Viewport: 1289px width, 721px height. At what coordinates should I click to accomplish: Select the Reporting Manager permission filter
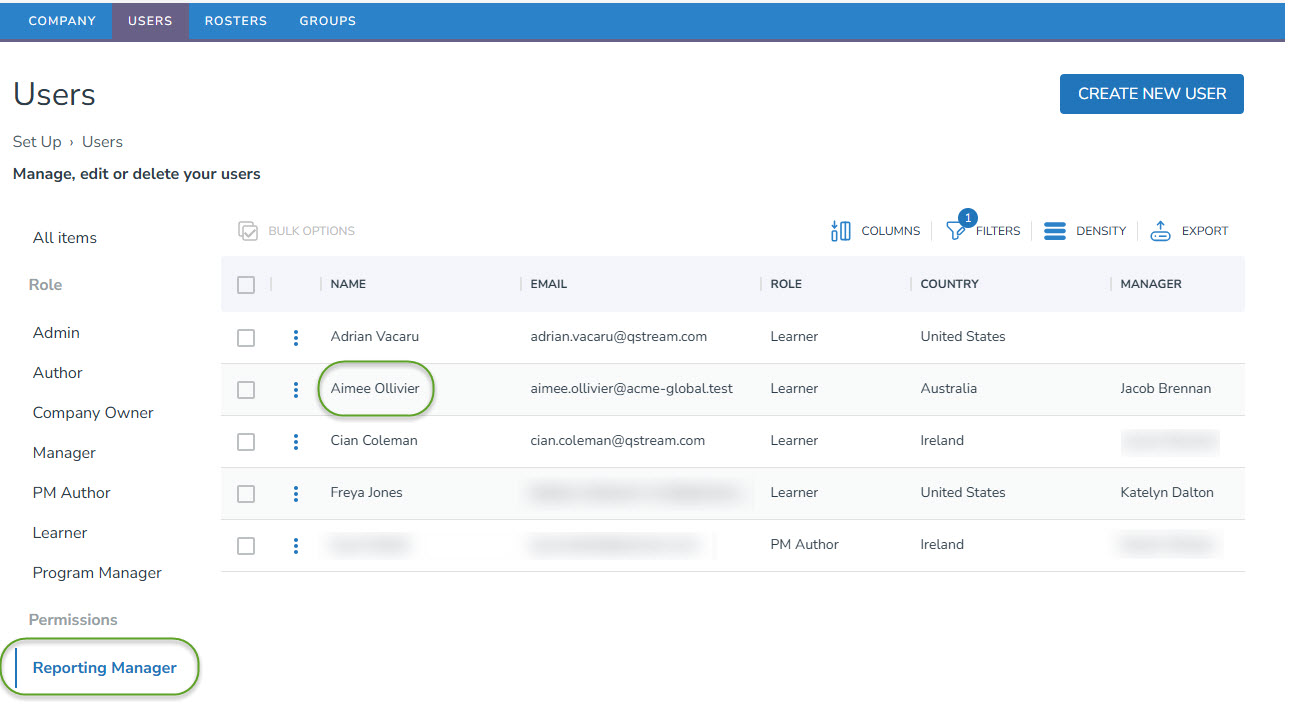click(x=105, y=668)
